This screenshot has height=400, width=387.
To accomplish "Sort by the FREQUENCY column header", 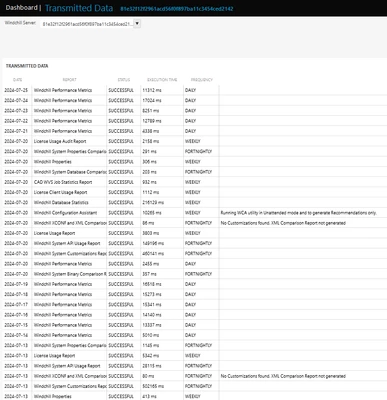I will [x=202, y=80].
